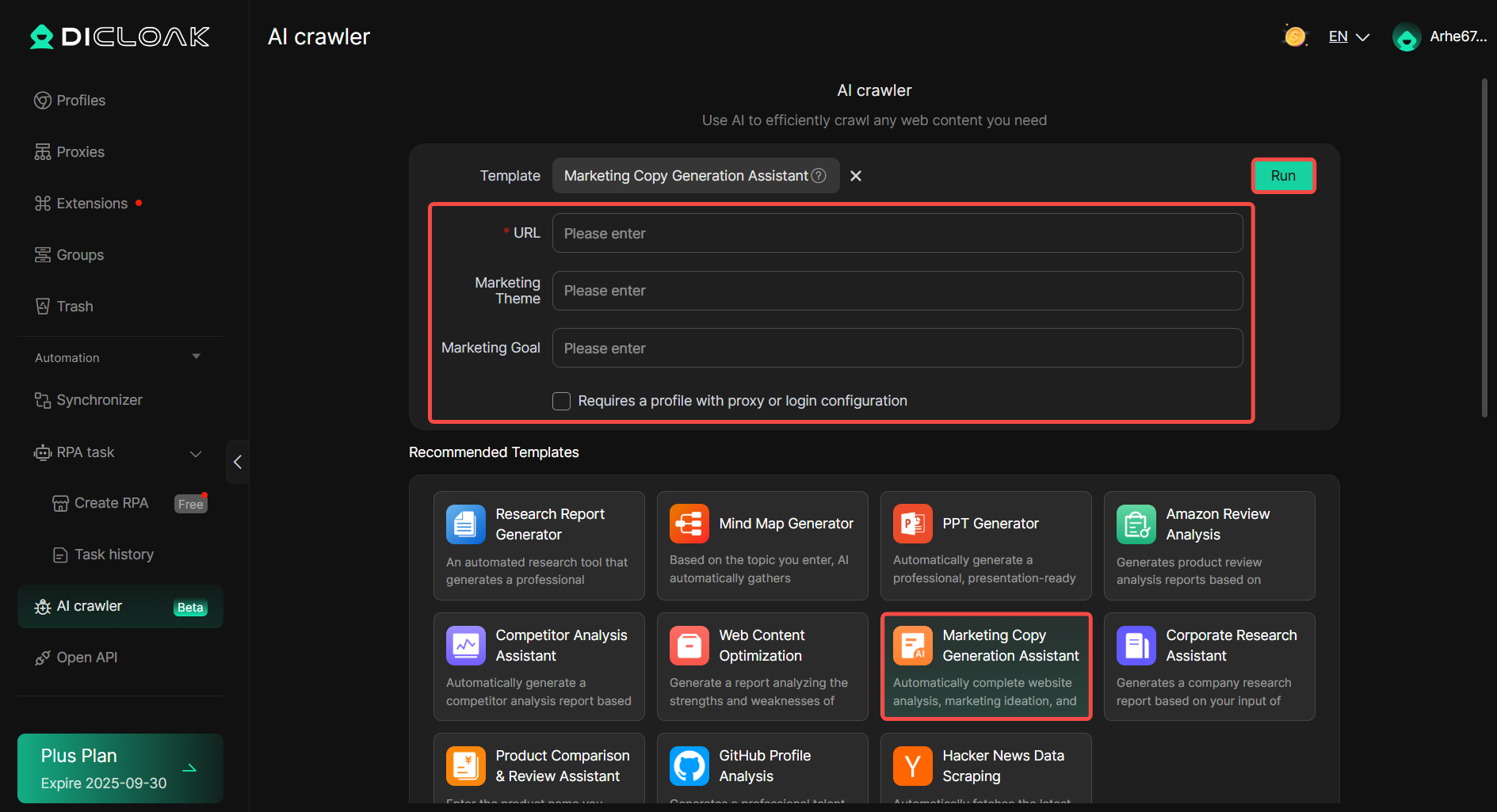Click the Beta badge on AI crawler
This screenshot has height=812, width=1497.
pos(190,608)
